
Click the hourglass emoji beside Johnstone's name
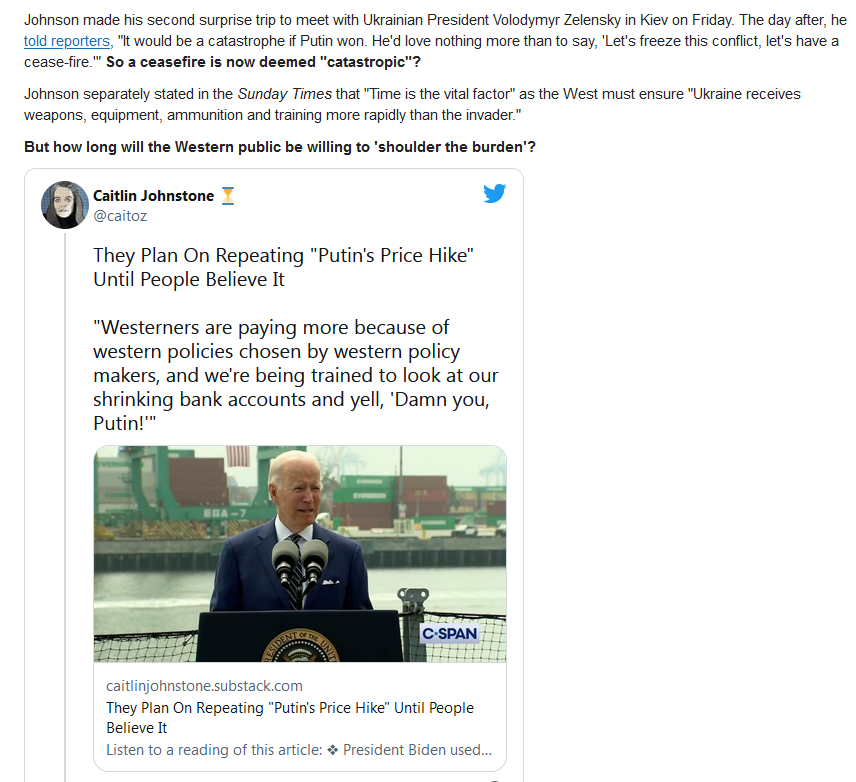pos(228,196)
